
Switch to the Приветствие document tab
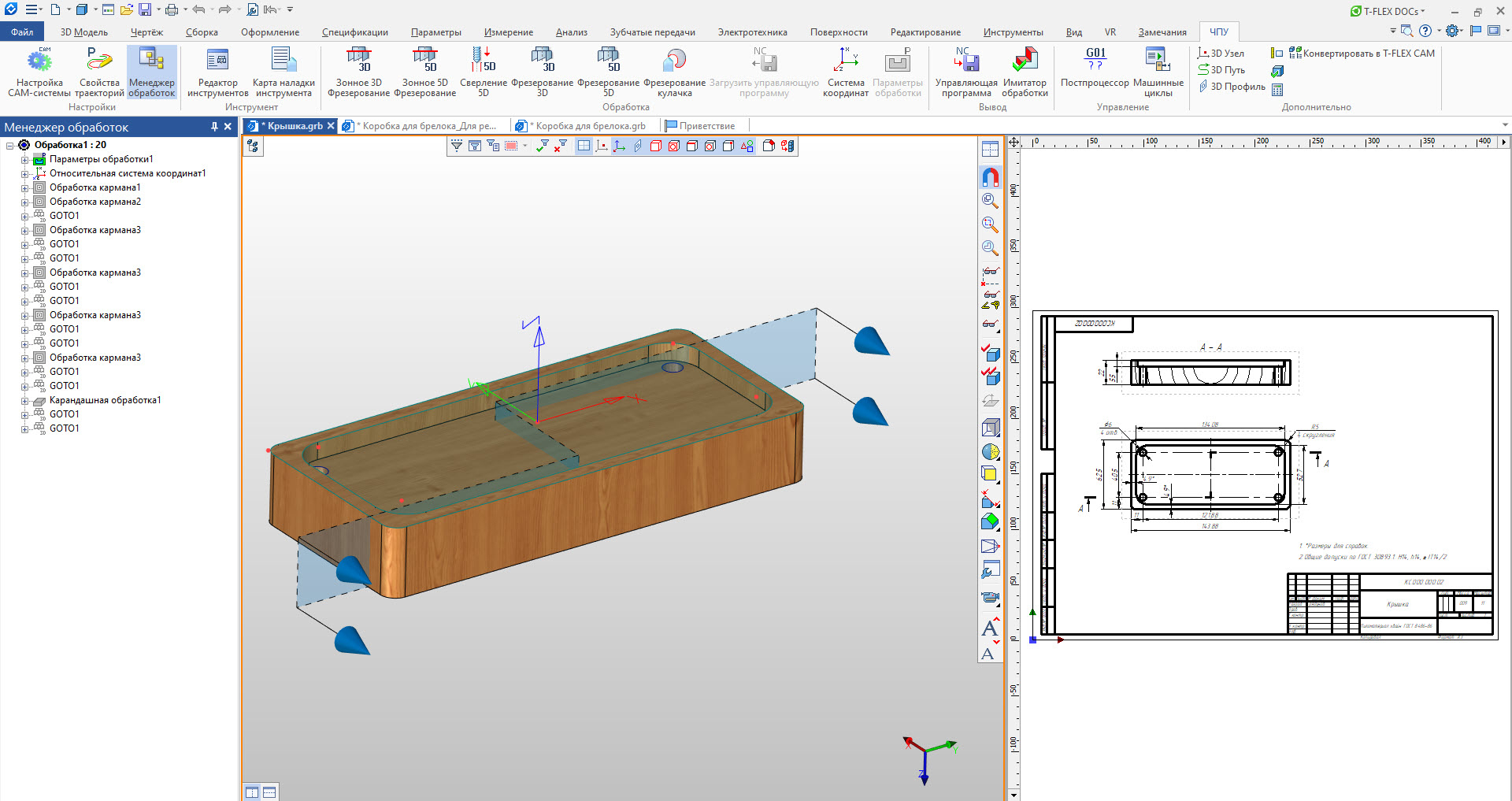[706, 126]
